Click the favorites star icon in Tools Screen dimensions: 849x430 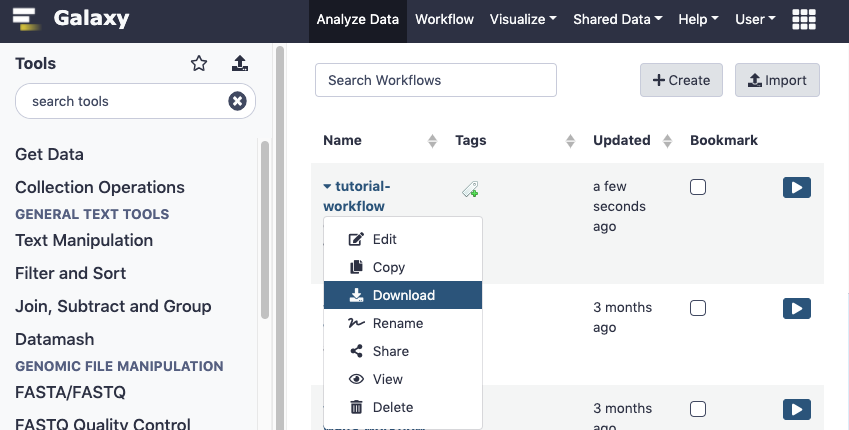[199, 64]
